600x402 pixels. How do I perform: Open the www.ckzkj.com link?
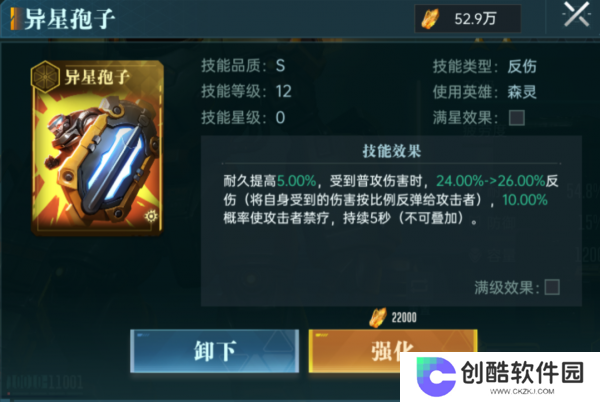pyautogui.click(x=522, y=391)
